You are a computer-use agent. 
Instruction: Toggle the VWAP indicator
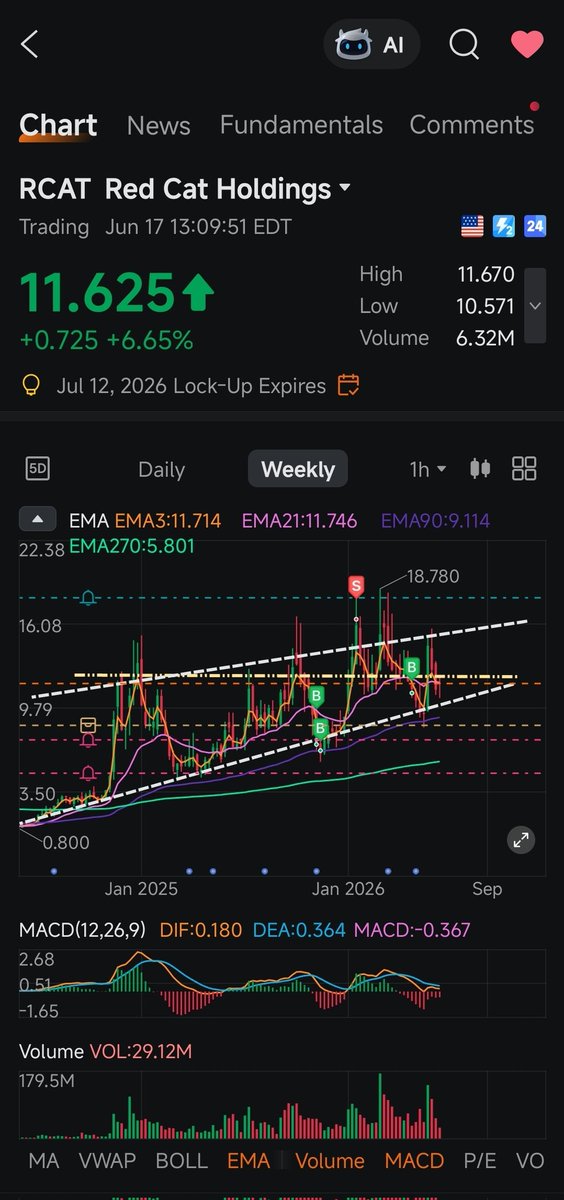[108, 1160]
